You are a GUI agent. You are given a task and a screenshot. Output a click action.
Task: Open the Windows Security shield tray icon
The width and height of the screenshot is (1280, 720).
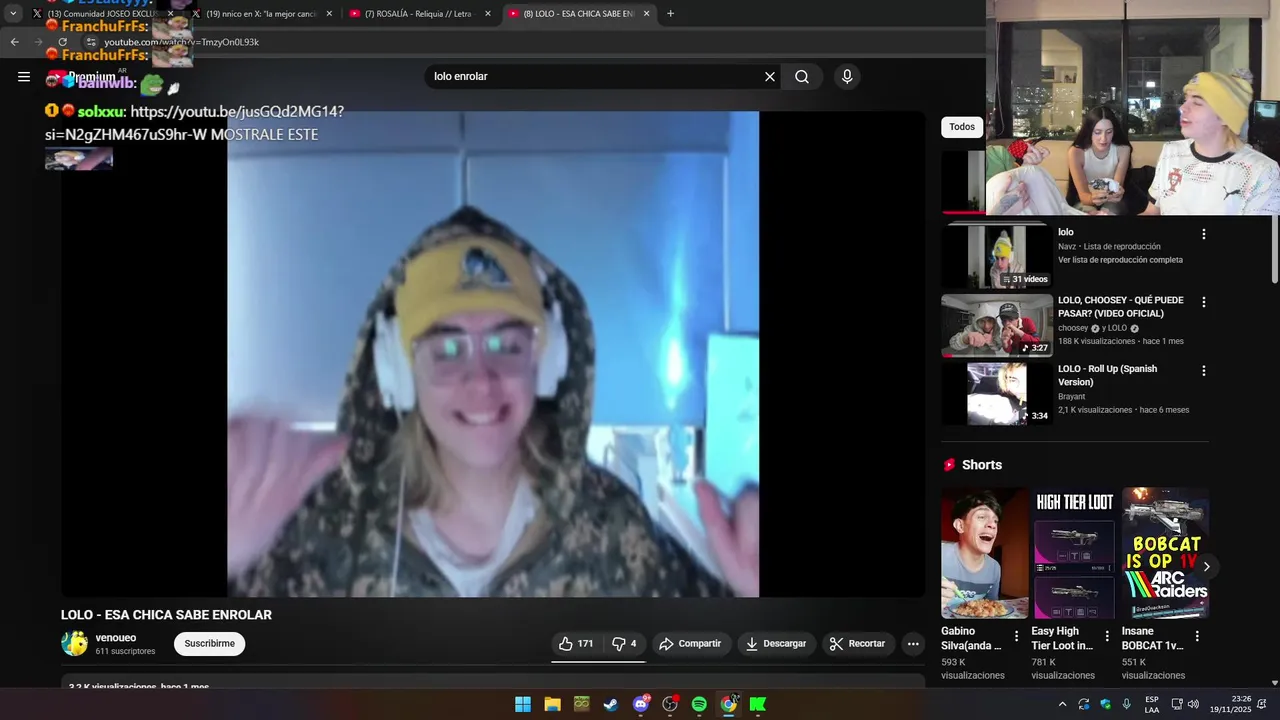(x=1105, y=704)
